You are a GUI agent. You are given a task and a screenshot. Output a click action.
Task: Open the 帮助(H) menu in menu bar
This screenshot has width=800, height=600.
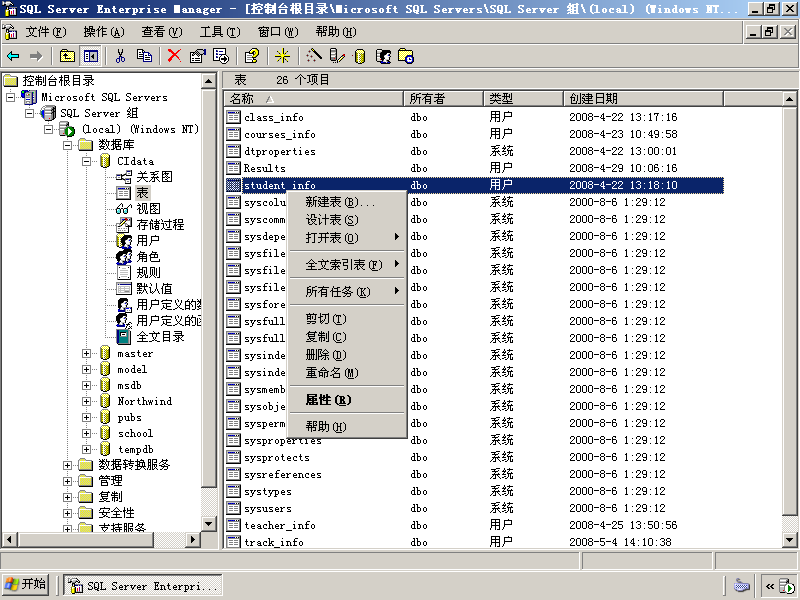336,32
